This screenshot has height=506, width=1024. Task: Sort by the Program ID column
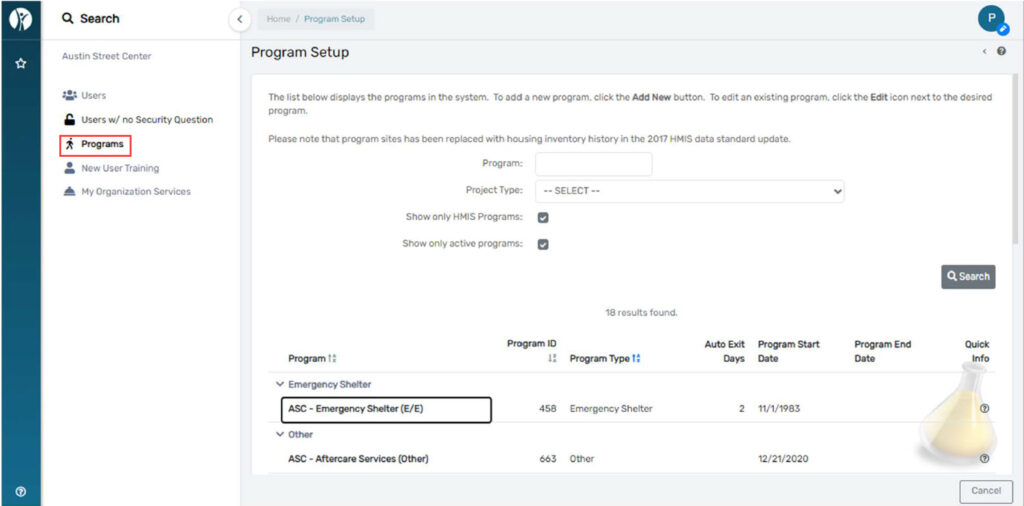click(552, 358)
